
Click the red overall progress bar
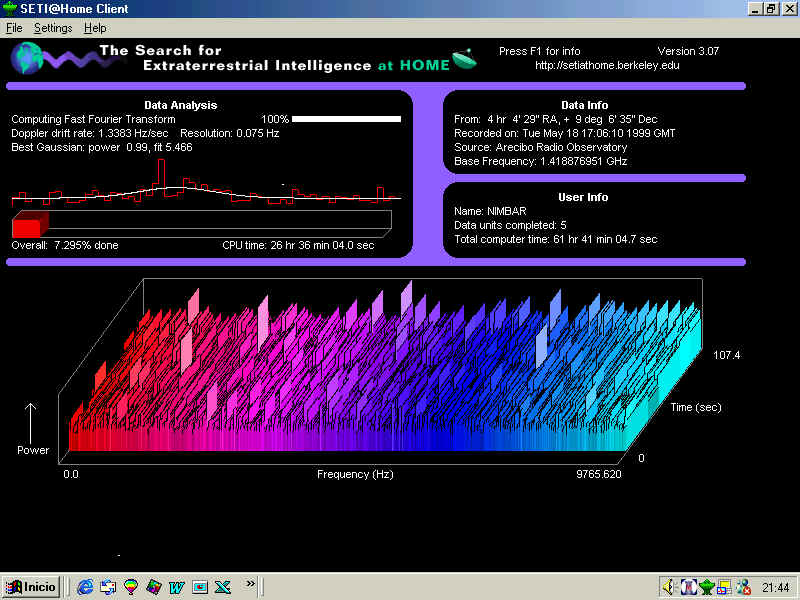tap(26, 227)
